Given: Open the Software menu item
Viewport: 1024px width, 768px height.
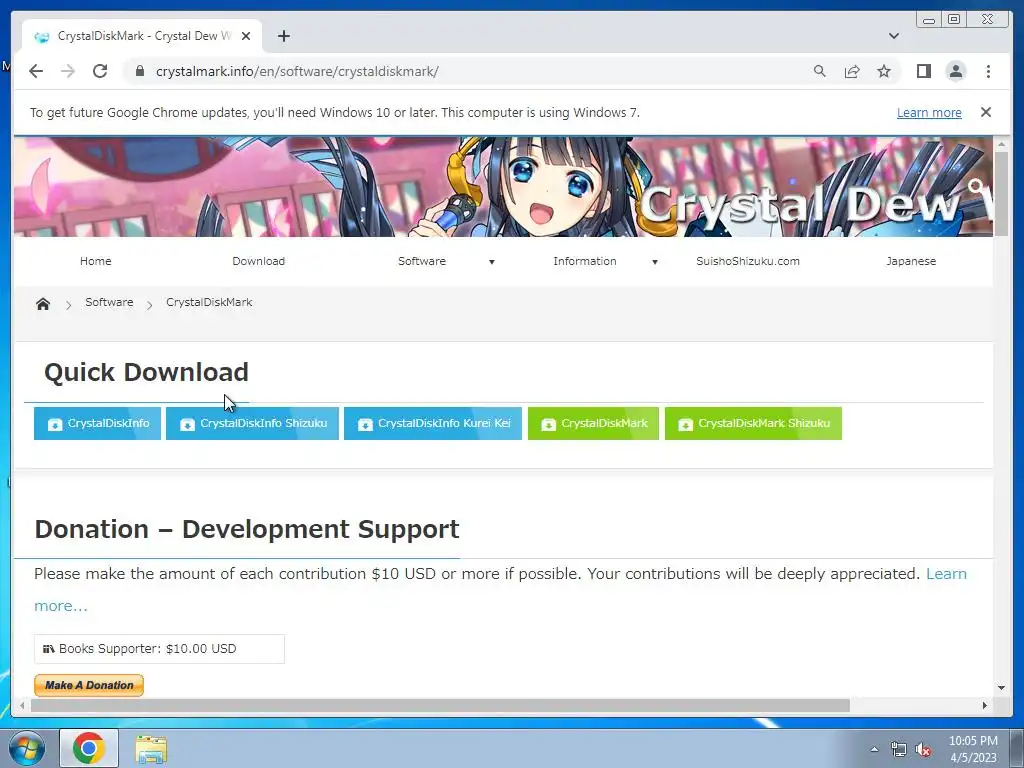Looking at the screenshot, I should click(422, 261).
